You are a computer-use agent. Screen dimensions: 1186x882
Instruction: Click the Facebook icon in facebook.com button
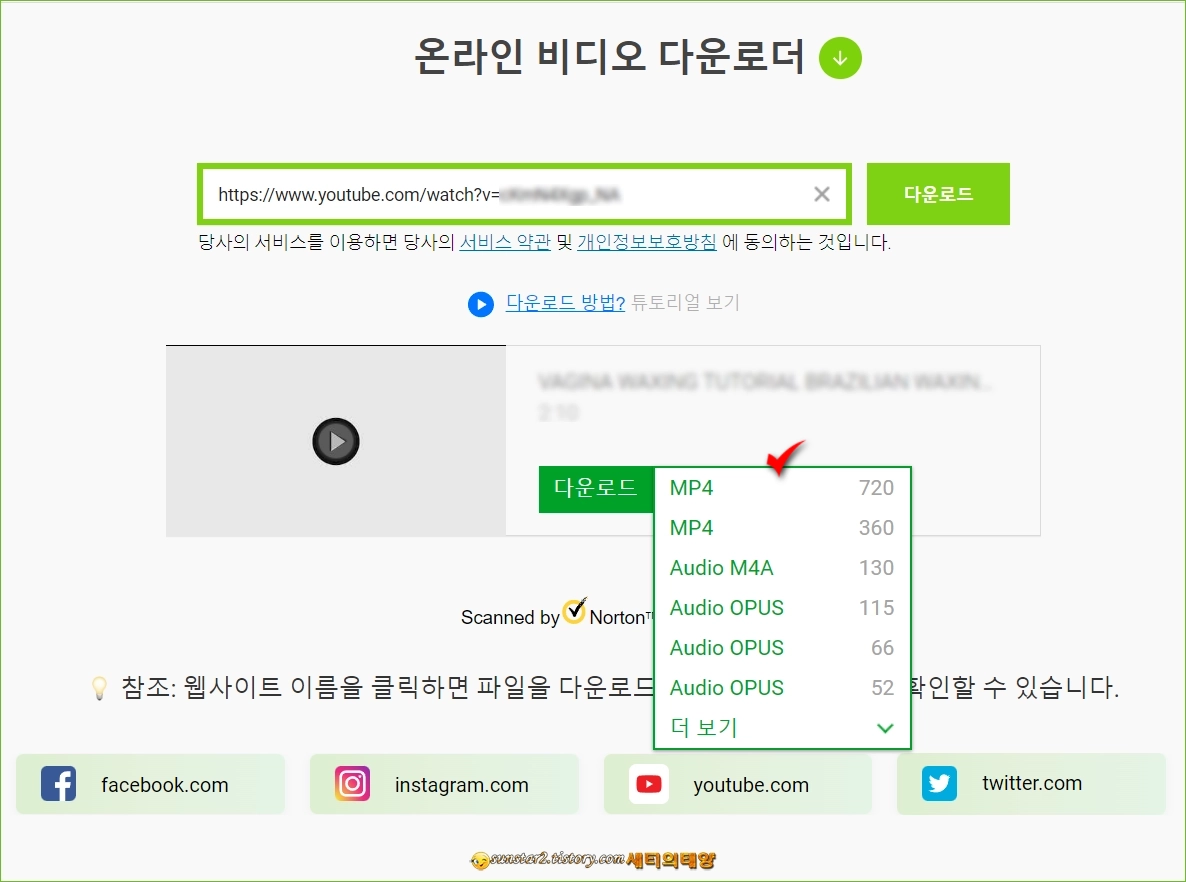[x=59, y=784]
